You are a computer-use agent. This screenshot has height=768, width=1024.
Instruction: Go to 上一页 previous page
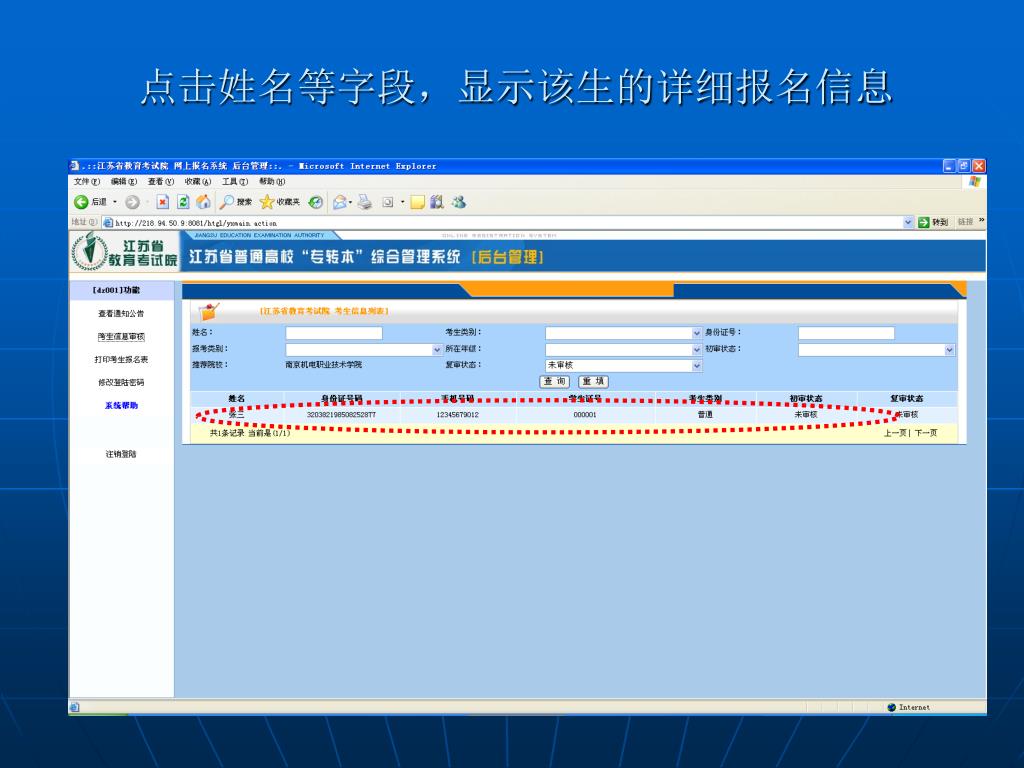click(895, 433)
